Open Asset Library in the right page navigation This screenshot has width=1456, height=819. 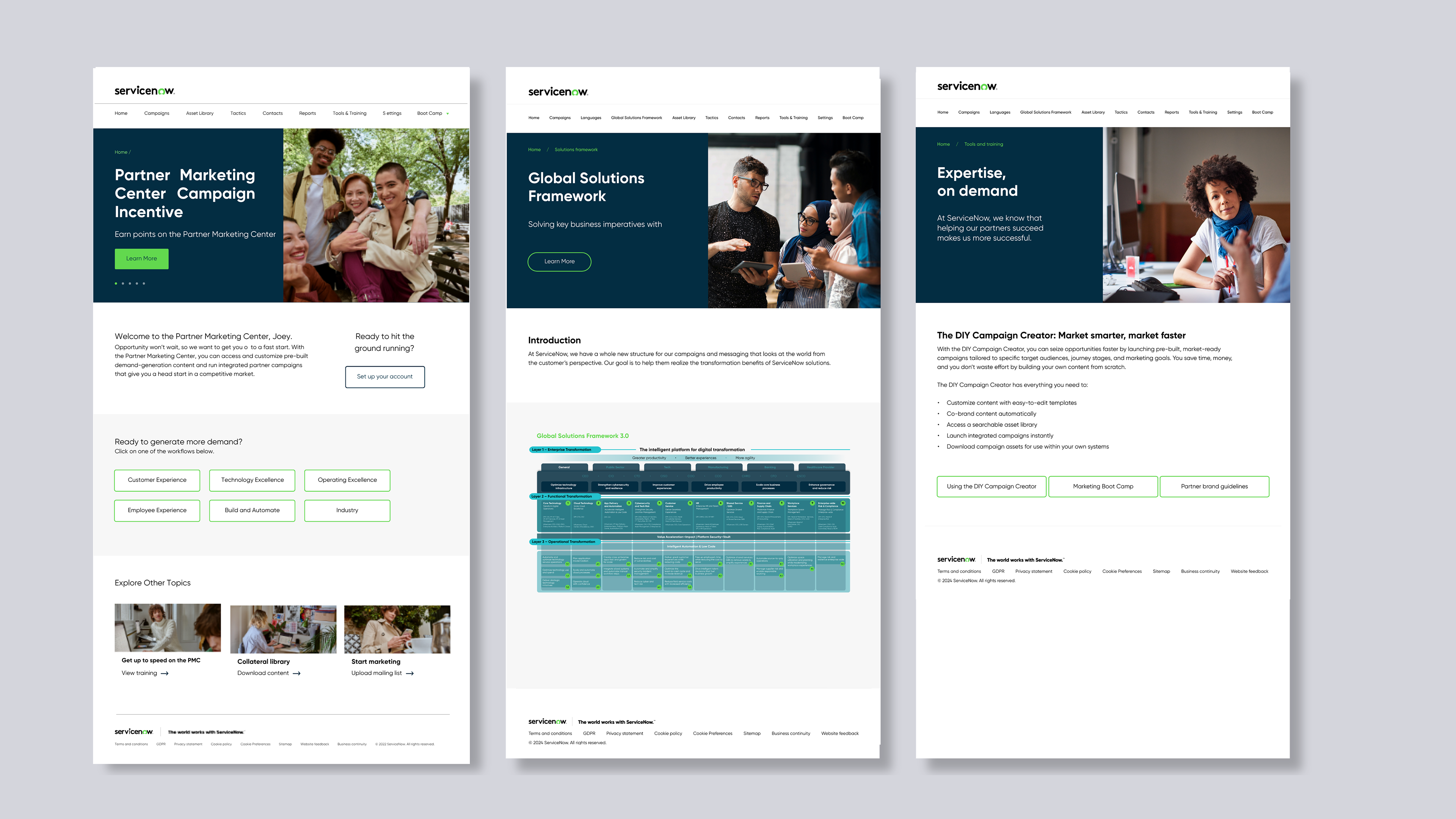[x=1093, y=112]
